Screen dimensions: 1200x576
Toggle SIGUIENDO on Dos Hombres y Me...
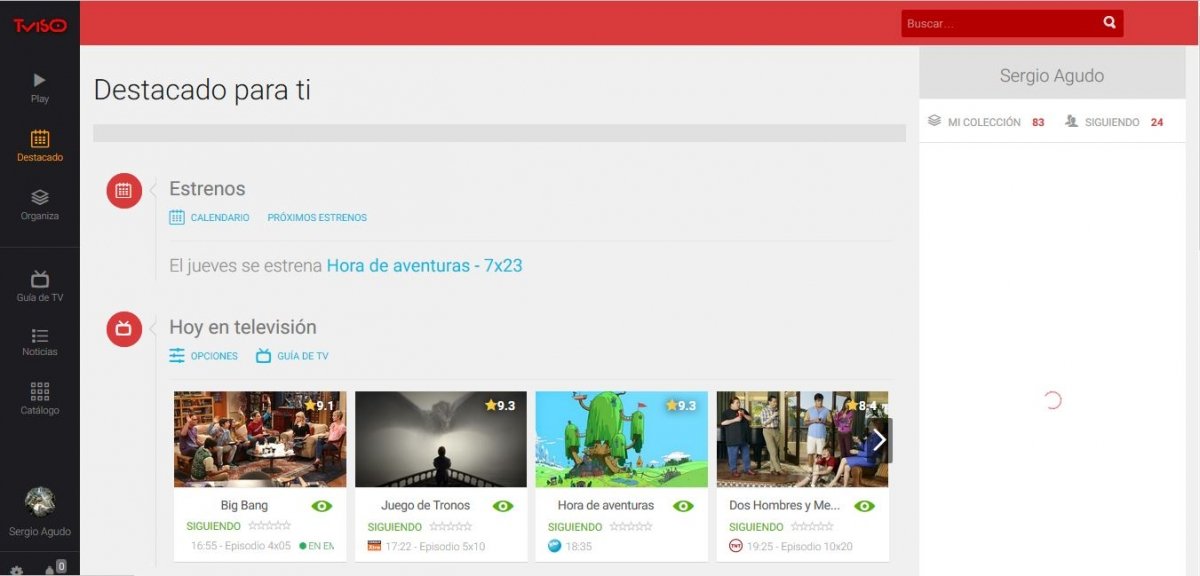(756, 527)
